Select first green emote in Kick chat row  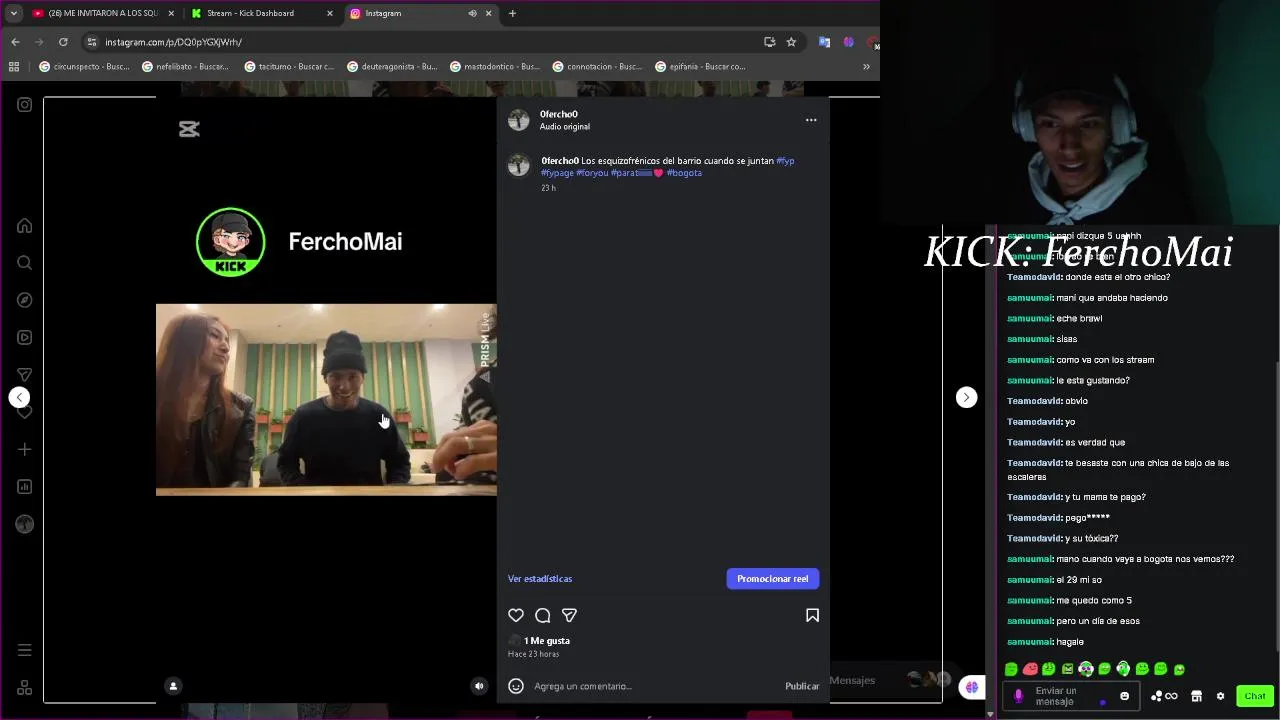coord(1011,669)
